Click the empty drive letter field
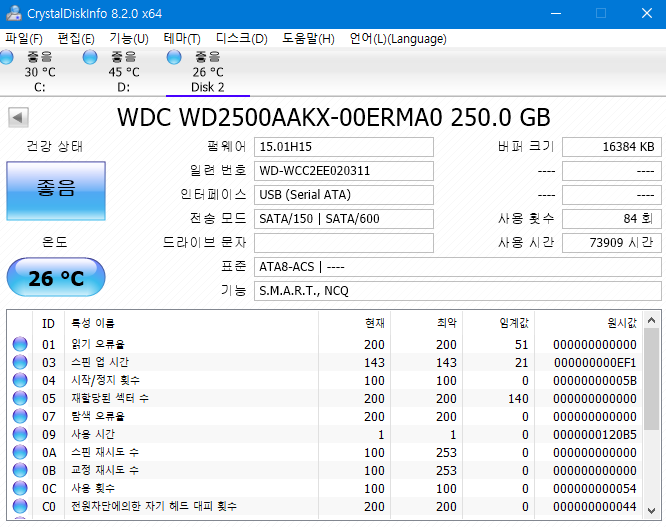Viewport: 666px width, 527px height. (x=344, y=243)
